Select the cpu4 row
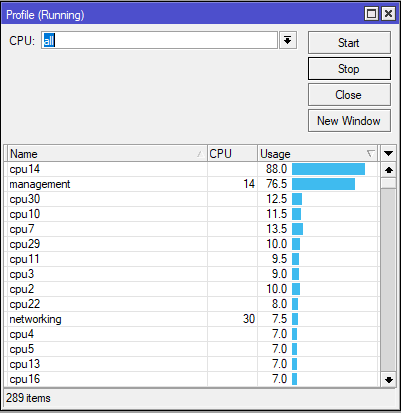 (x=192, y=334)
